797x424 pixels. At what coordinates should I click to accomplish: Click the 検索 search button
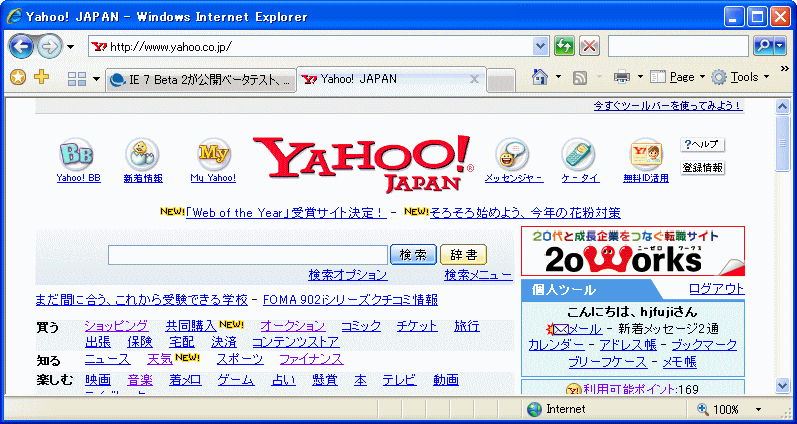pos(413,255)
